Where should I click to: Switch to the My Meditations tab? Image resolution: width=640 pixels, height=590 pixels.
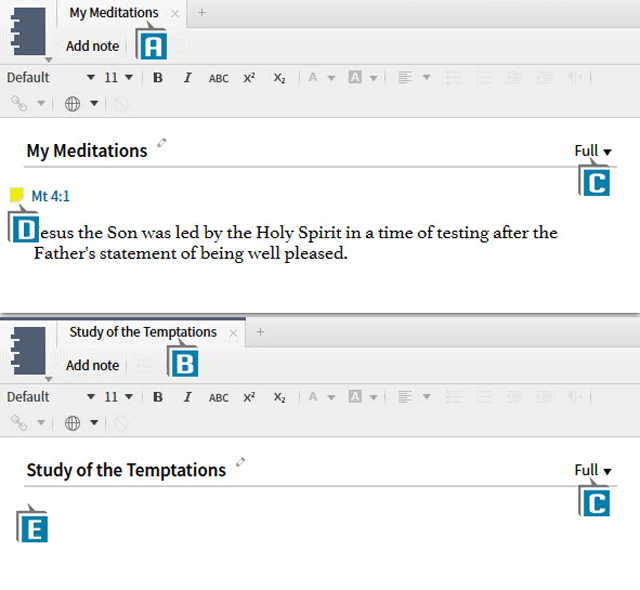(x=113, y=13)
